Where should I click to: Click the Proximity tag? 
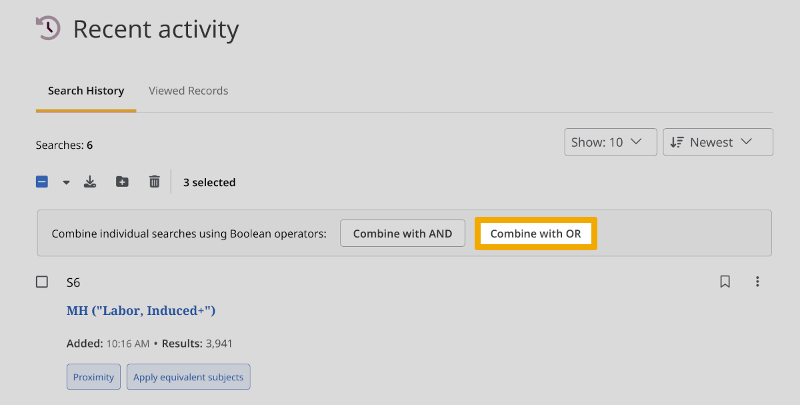coord(95,377)
